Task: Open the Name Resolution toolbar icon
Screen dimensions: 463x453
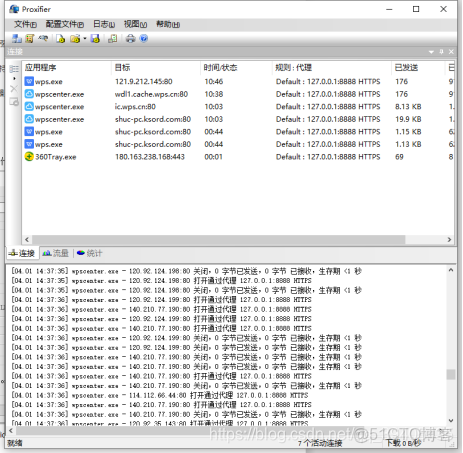Action: click(x=43, y=39)
